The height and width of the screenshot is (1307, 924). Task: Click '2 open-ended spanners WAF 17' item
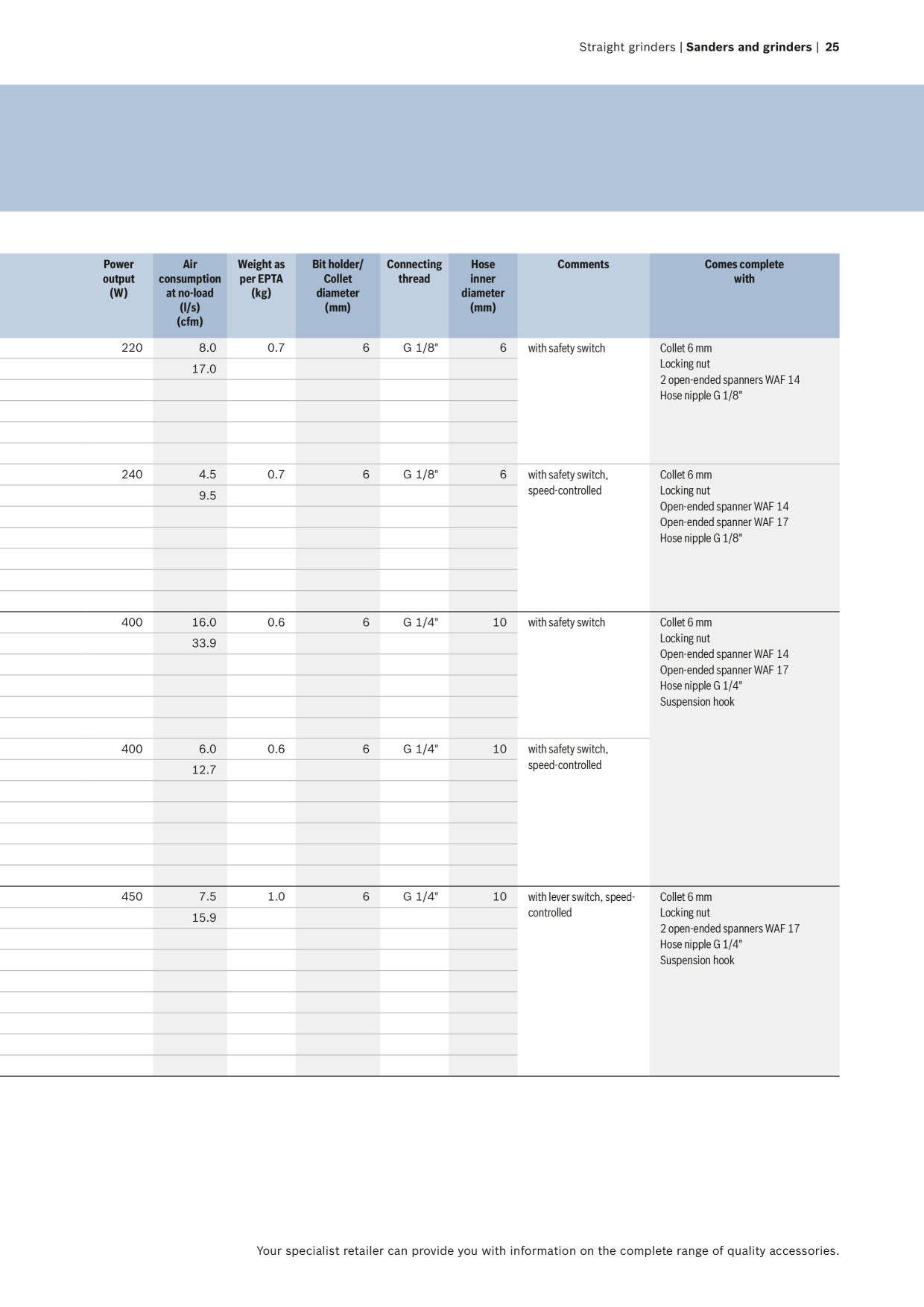click(730, 928)
